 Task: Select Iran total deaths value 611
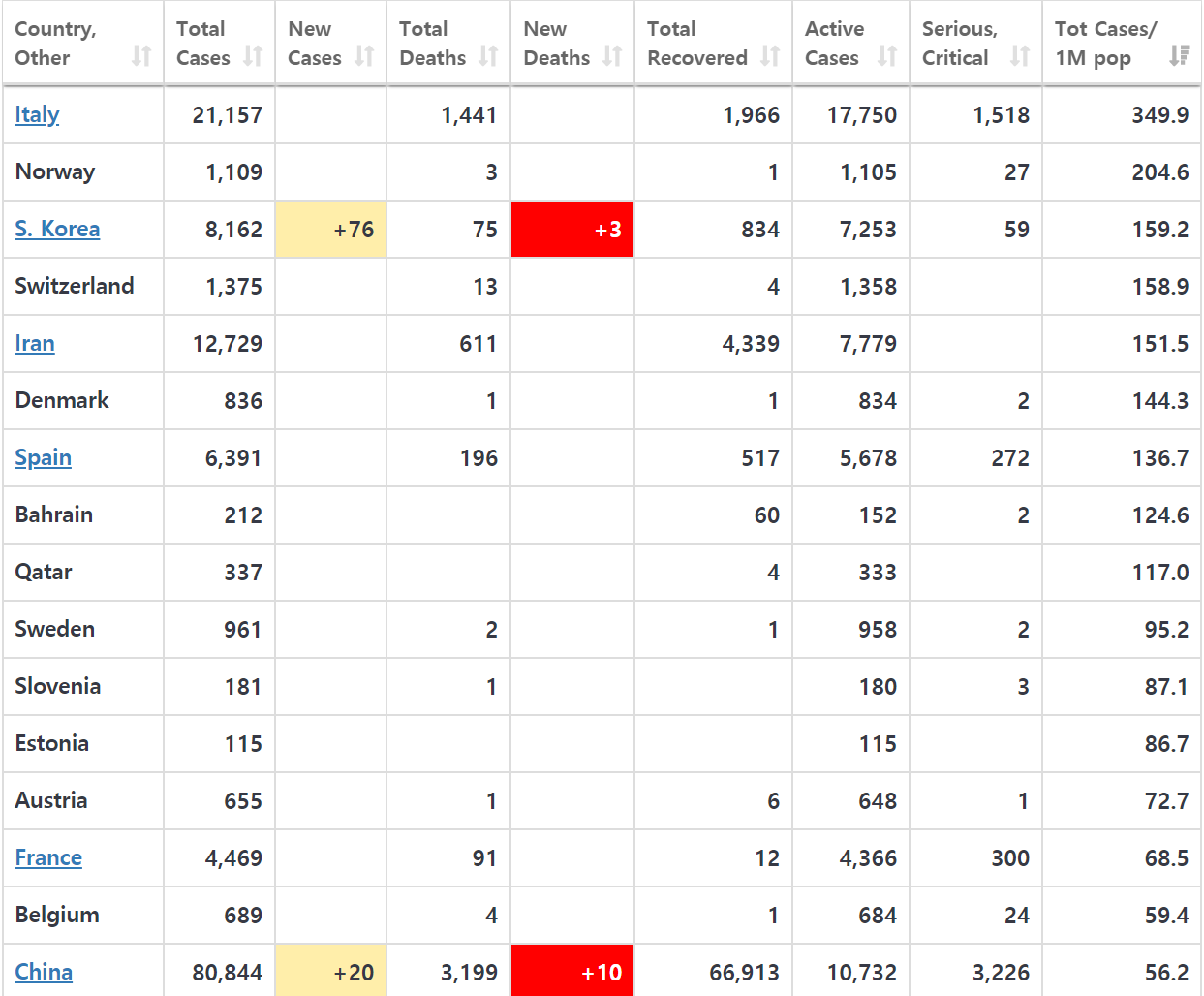479,344
